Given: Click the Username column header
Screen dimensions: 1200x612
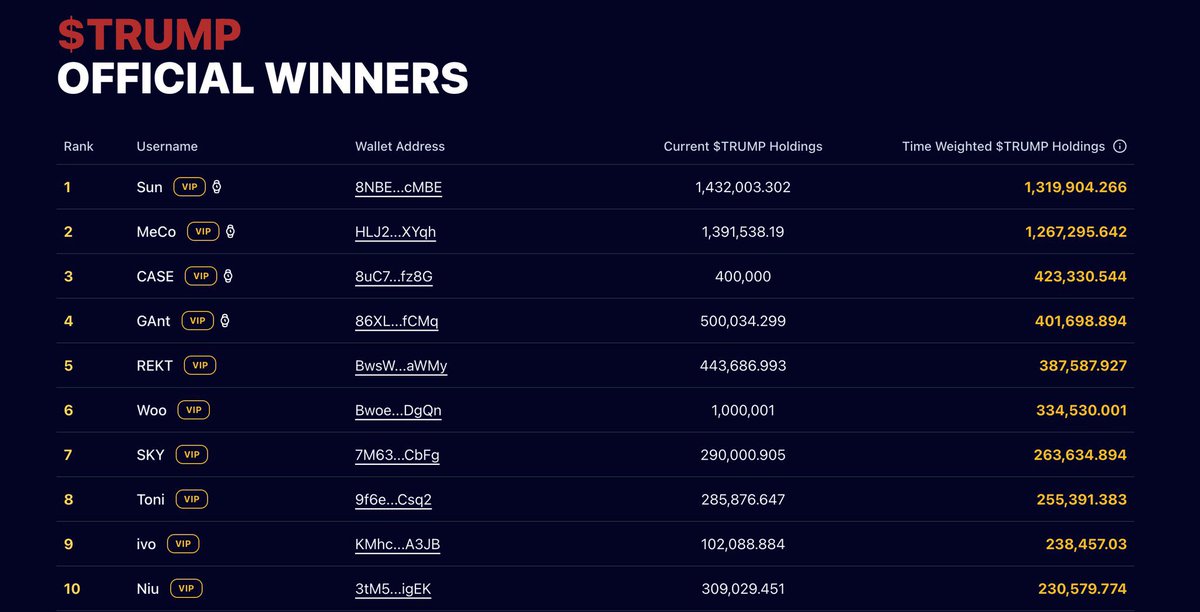Looking at the screenshot, I should pyautogui.click(x=167, y=146).
